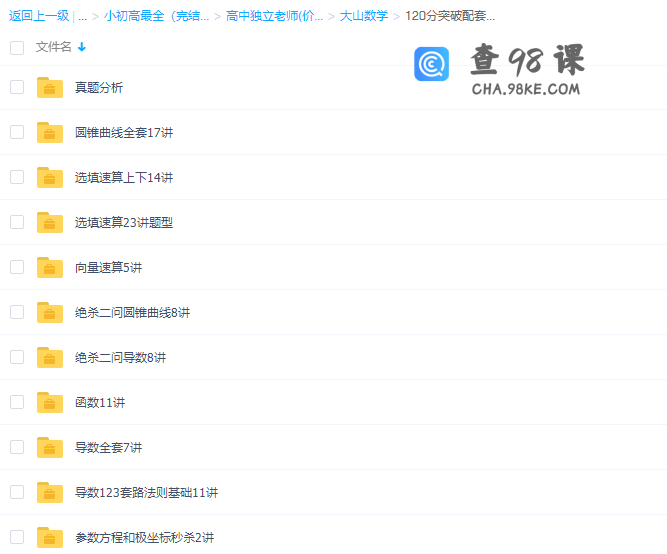Check the box for 选填速算23讲题型
Viewport: 667px width, 554px height.
[17, 222]
